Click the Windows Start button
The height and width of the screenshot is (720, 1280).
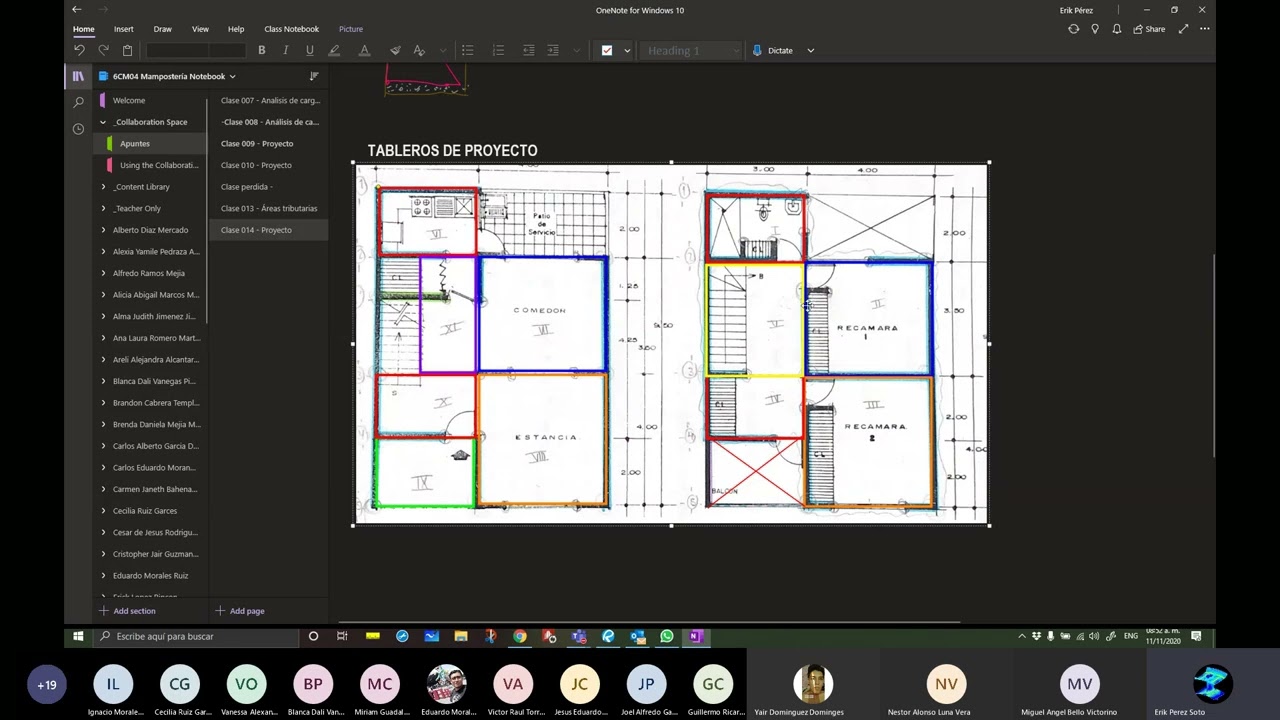78,636
